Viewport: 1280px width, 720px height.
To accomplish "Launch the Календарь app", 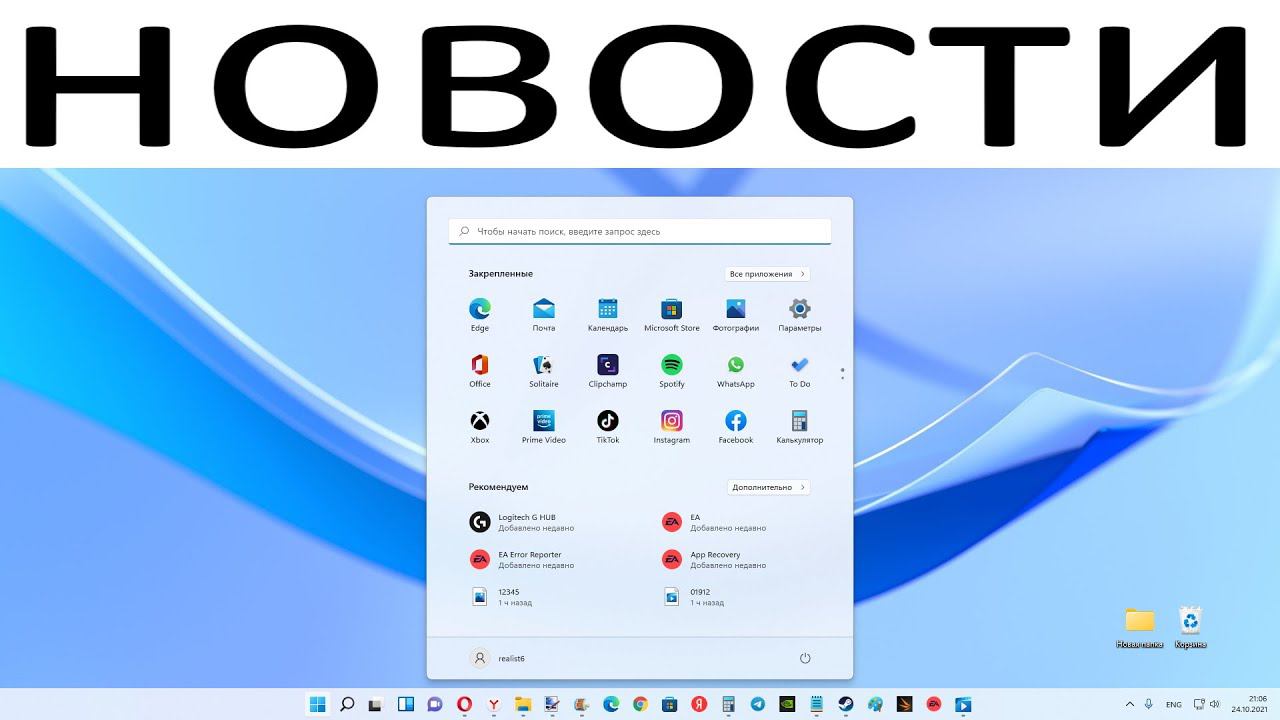I will [608, 314].
